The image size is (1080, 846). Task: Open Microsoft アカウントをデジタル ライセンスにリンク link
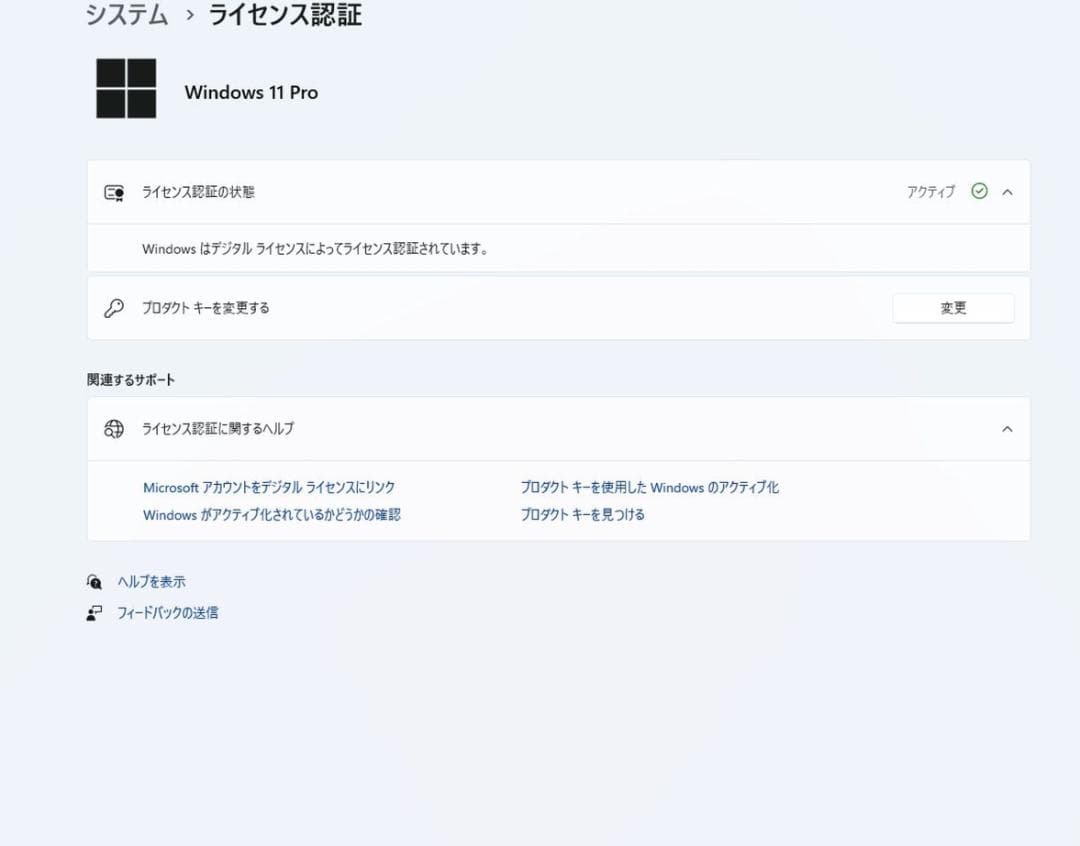tap(267, 487)
